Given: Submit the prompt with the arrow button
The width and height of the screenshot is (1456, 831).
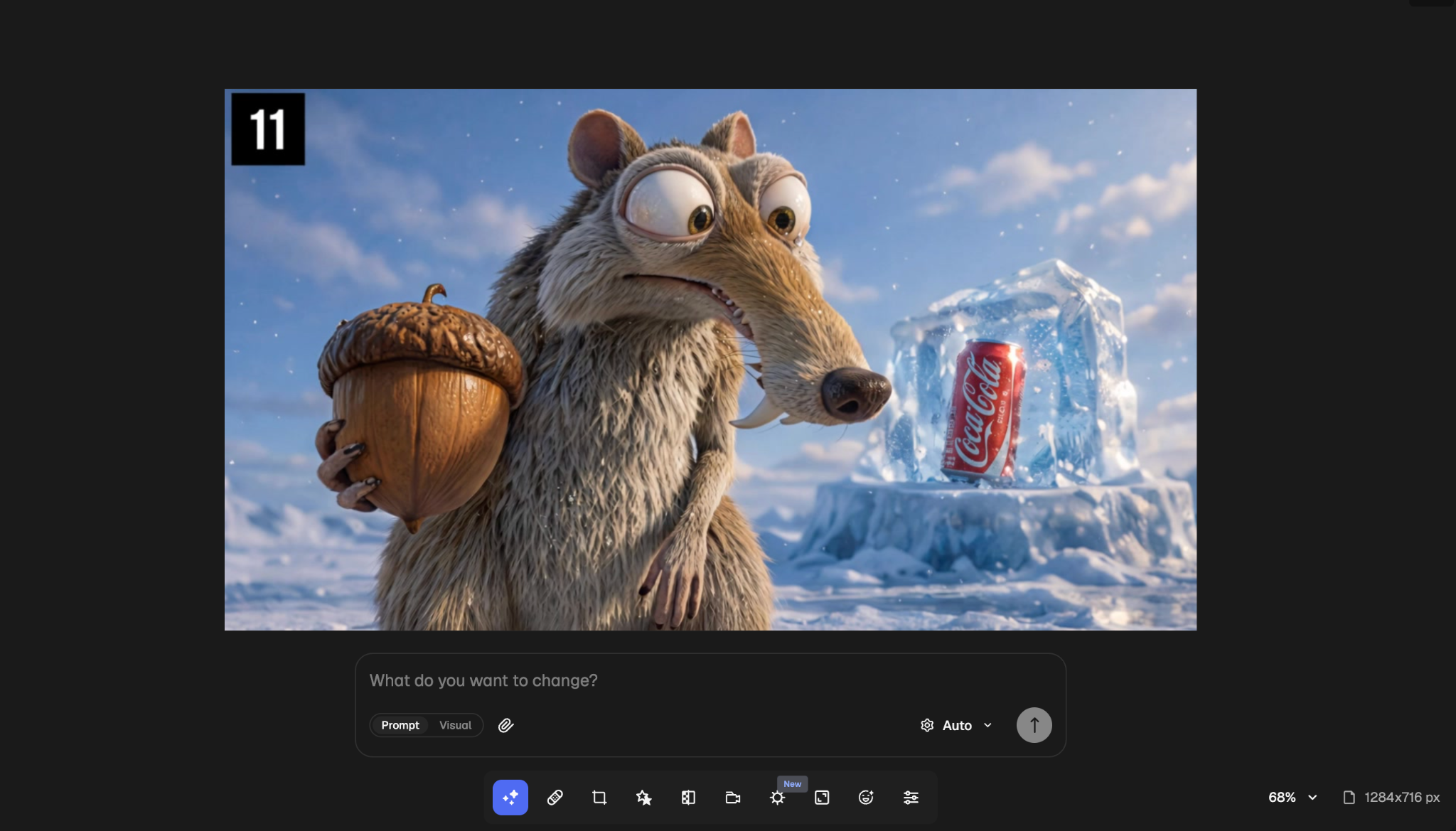Looking at the screenshot, I should pos(1034,725).
